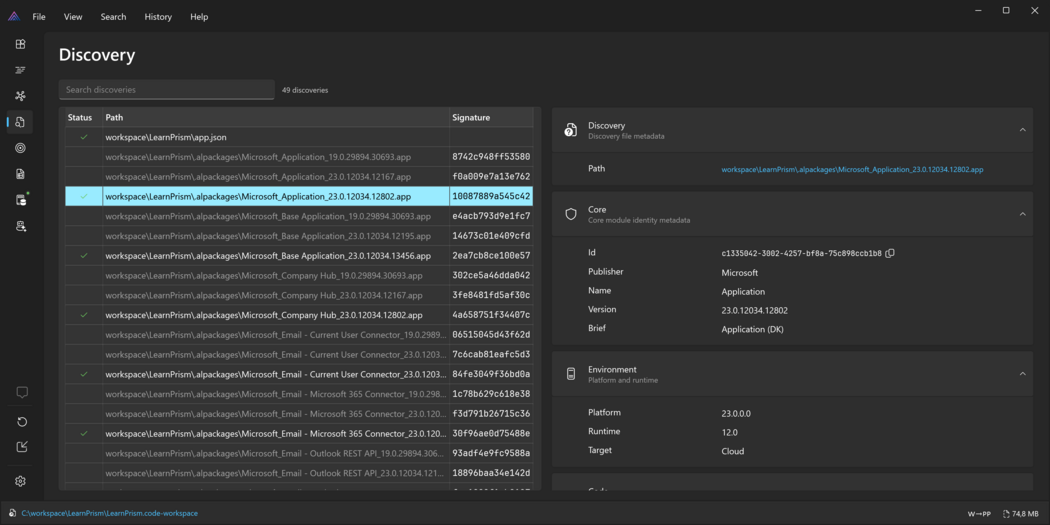This screenshot has width=1050, height=525.
Task: Open the settings gear icon
Action: [21, 481]
